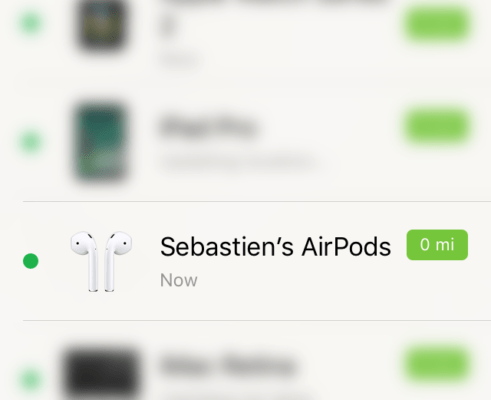Tap the blurred distance badge for the iPhone

437,127
